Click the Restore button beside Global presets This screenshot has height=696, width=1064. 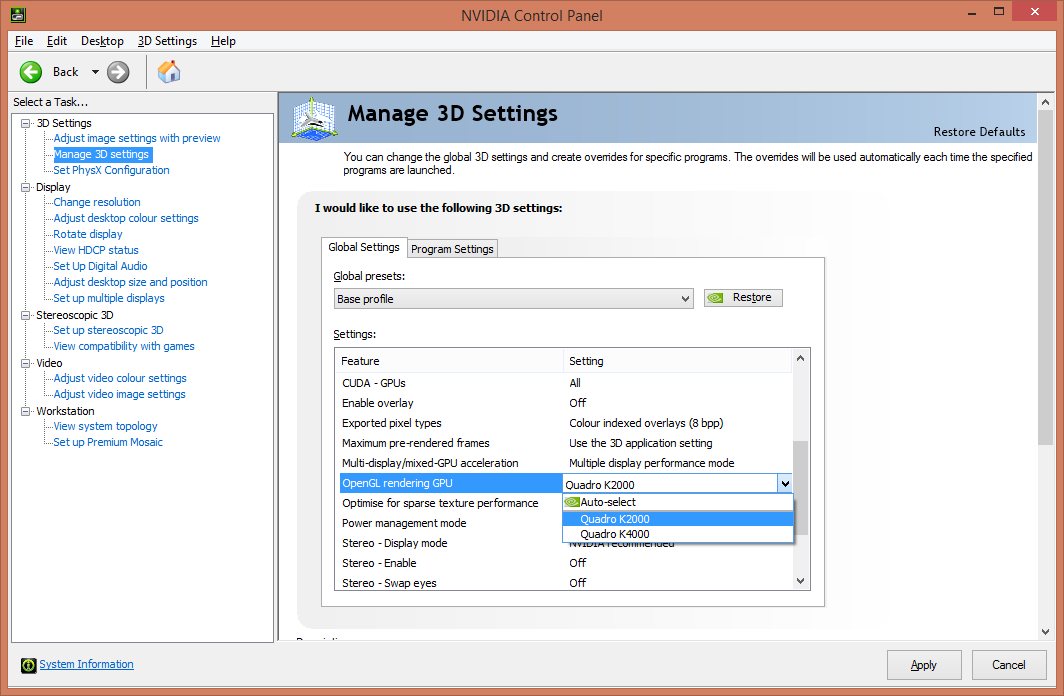(x=743, y=298)
